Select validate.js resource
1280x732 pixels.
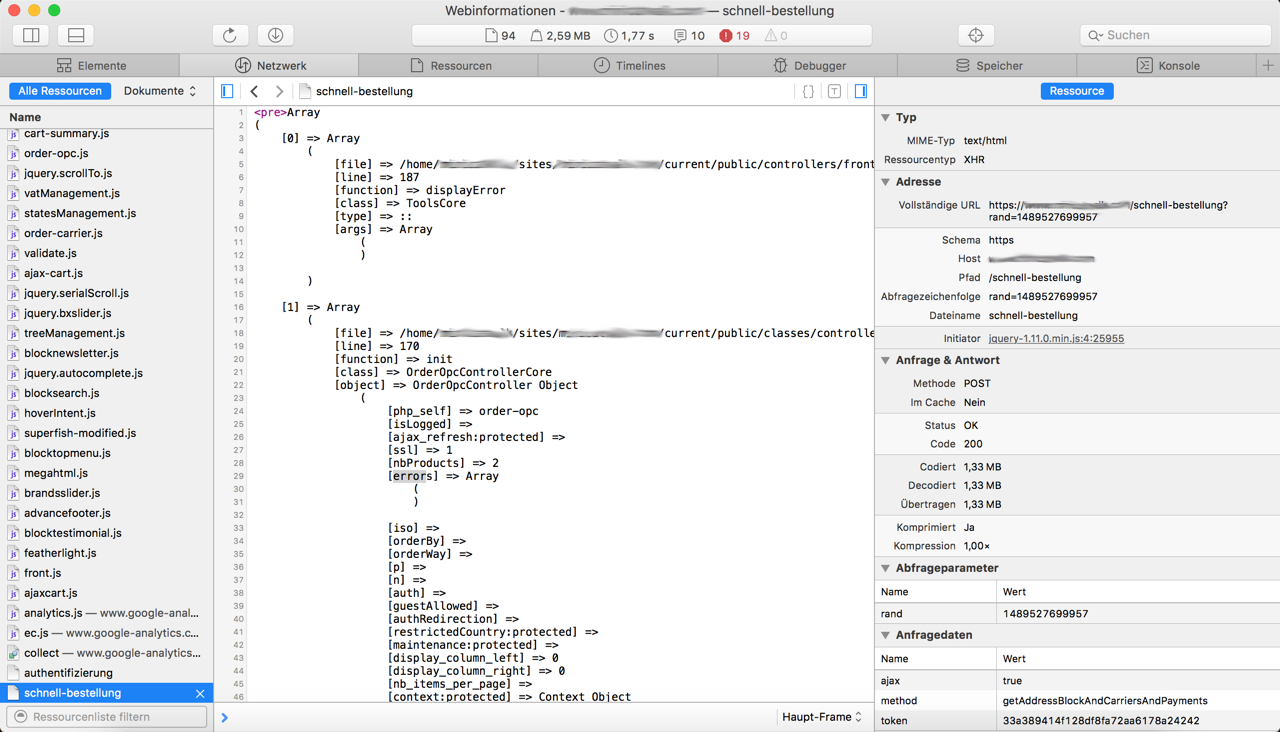[x=107, y=253]
